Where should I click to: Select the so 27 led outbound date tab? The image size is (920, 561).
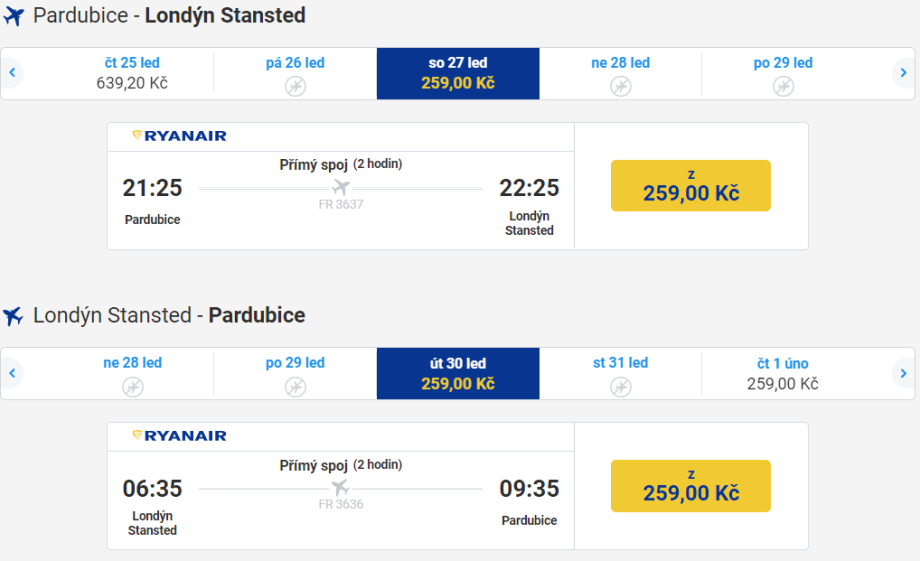(458, 73)
